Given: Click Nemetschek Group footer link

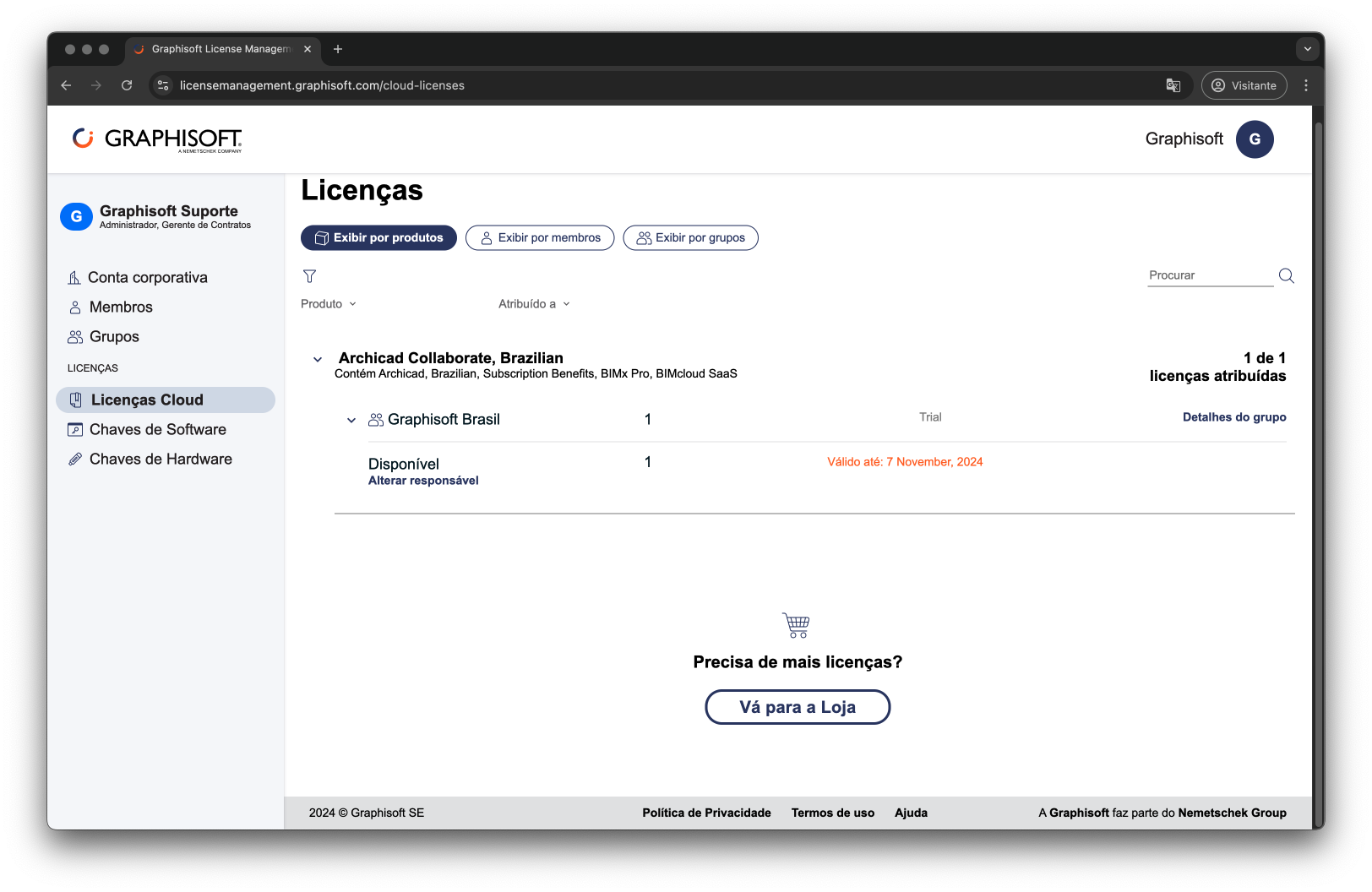Looking at the screenshot, I should [x=1232, y=813].
